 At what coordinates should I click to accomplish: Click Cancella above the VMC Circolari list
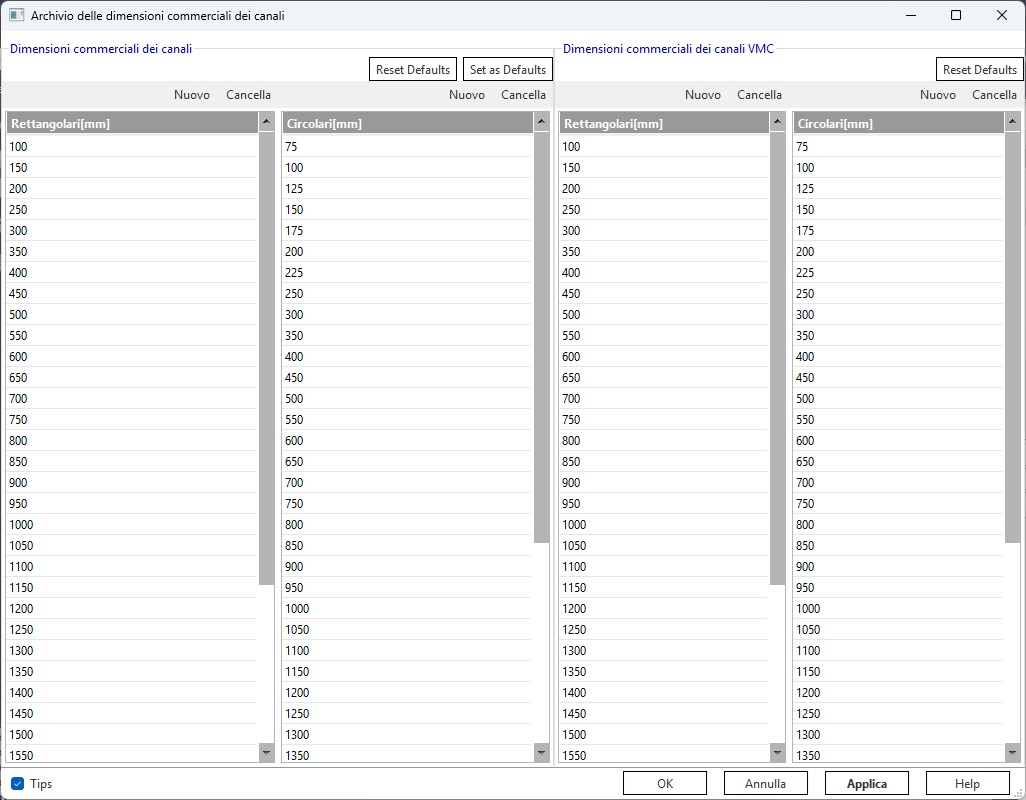pos(994,95)
